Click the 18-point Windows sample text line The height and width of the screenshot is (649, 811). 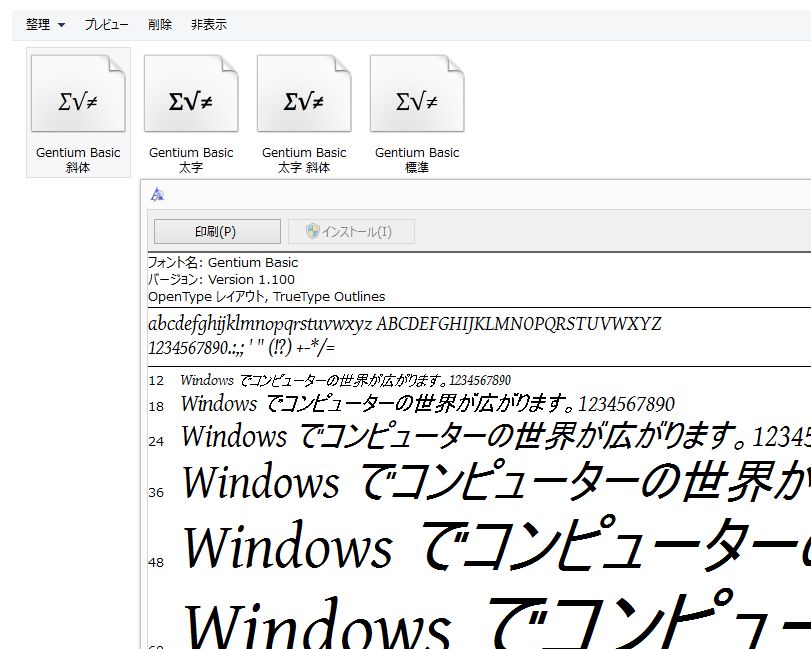click(x=428, y=404)
